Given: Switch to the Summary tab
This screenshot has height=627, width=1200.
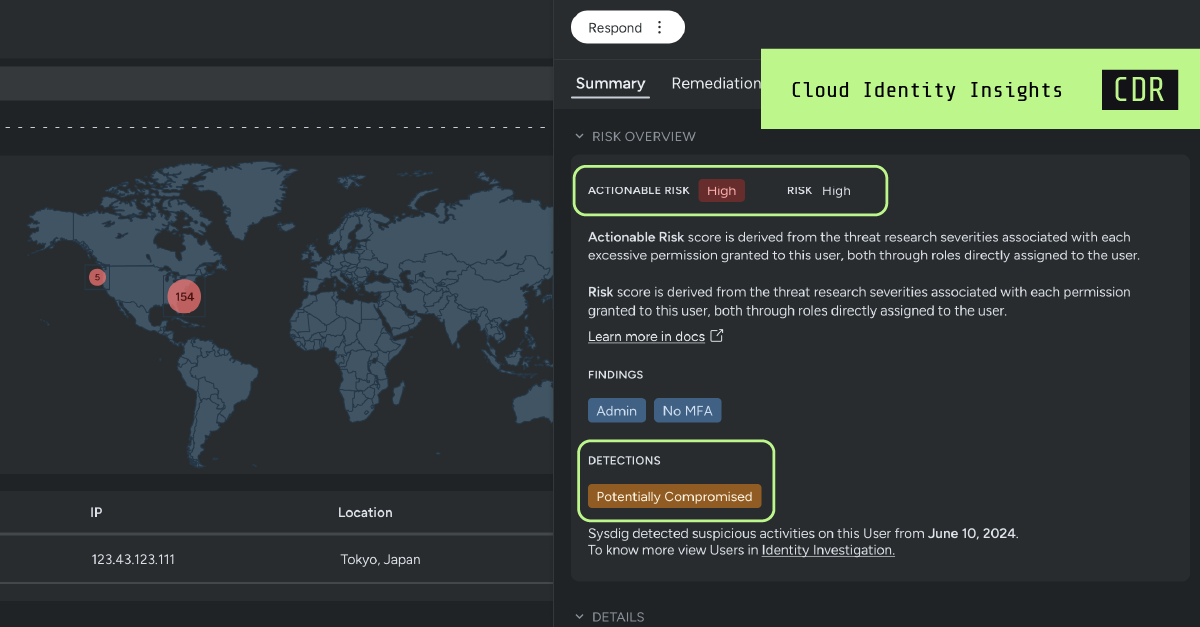Looking at the screenshot, I should pyautogui.click(x=609, y=84).
